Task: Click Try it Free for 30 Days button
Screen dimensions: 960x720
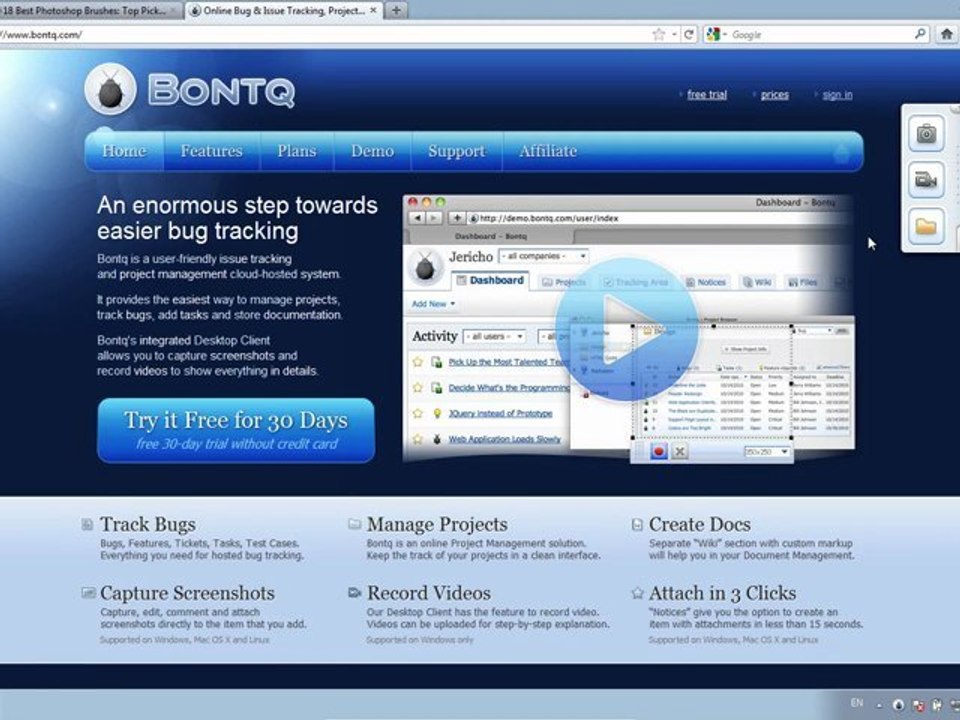Action: (236, 430)
